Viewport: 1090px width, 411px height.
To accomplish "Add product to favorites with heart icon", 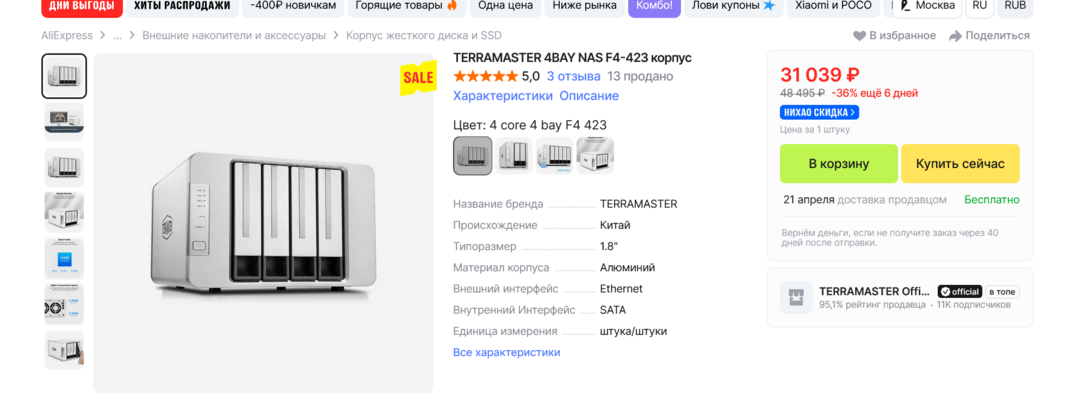I will 859,36.
